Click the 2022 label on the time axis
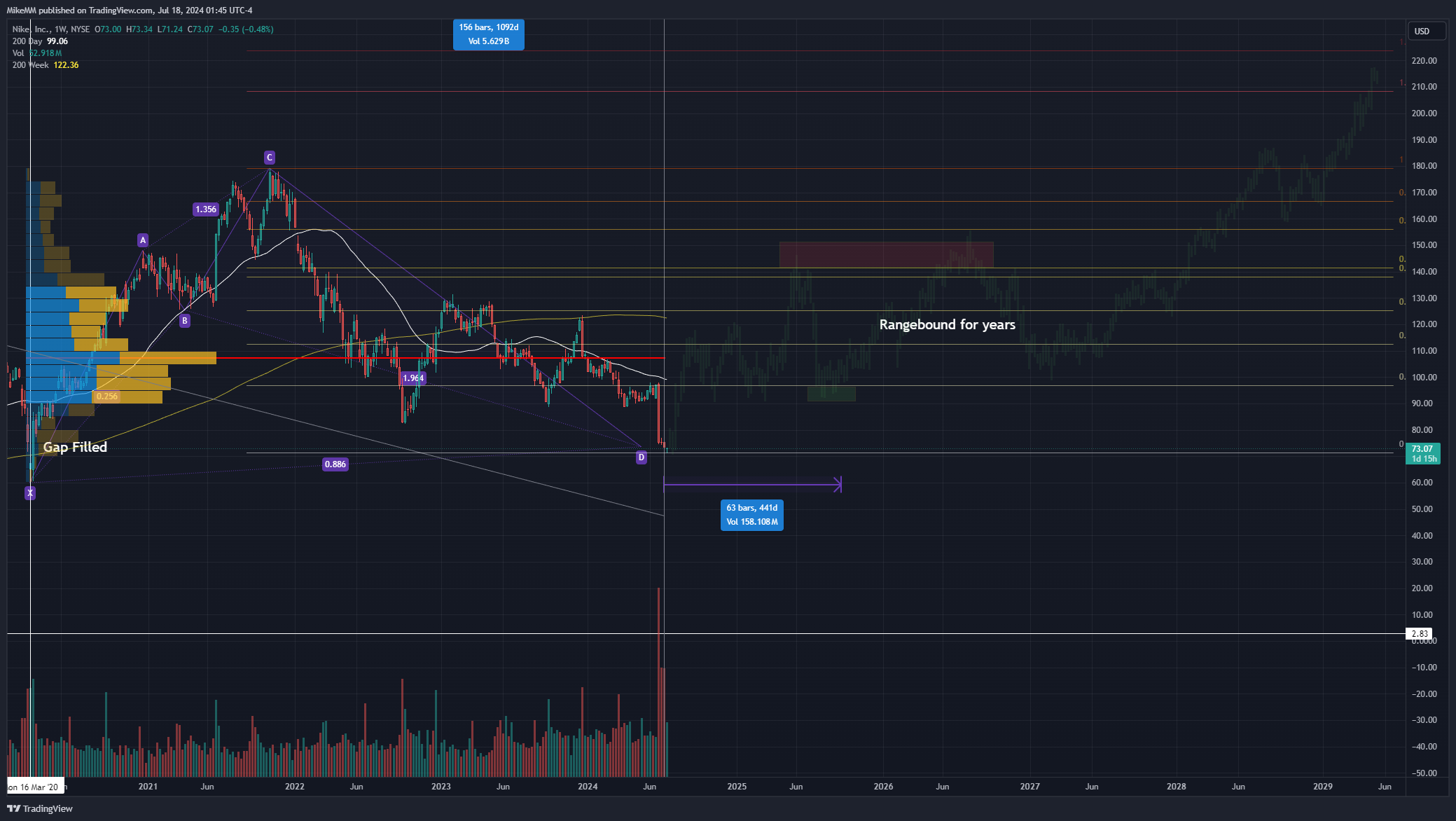 click(295, 787)
